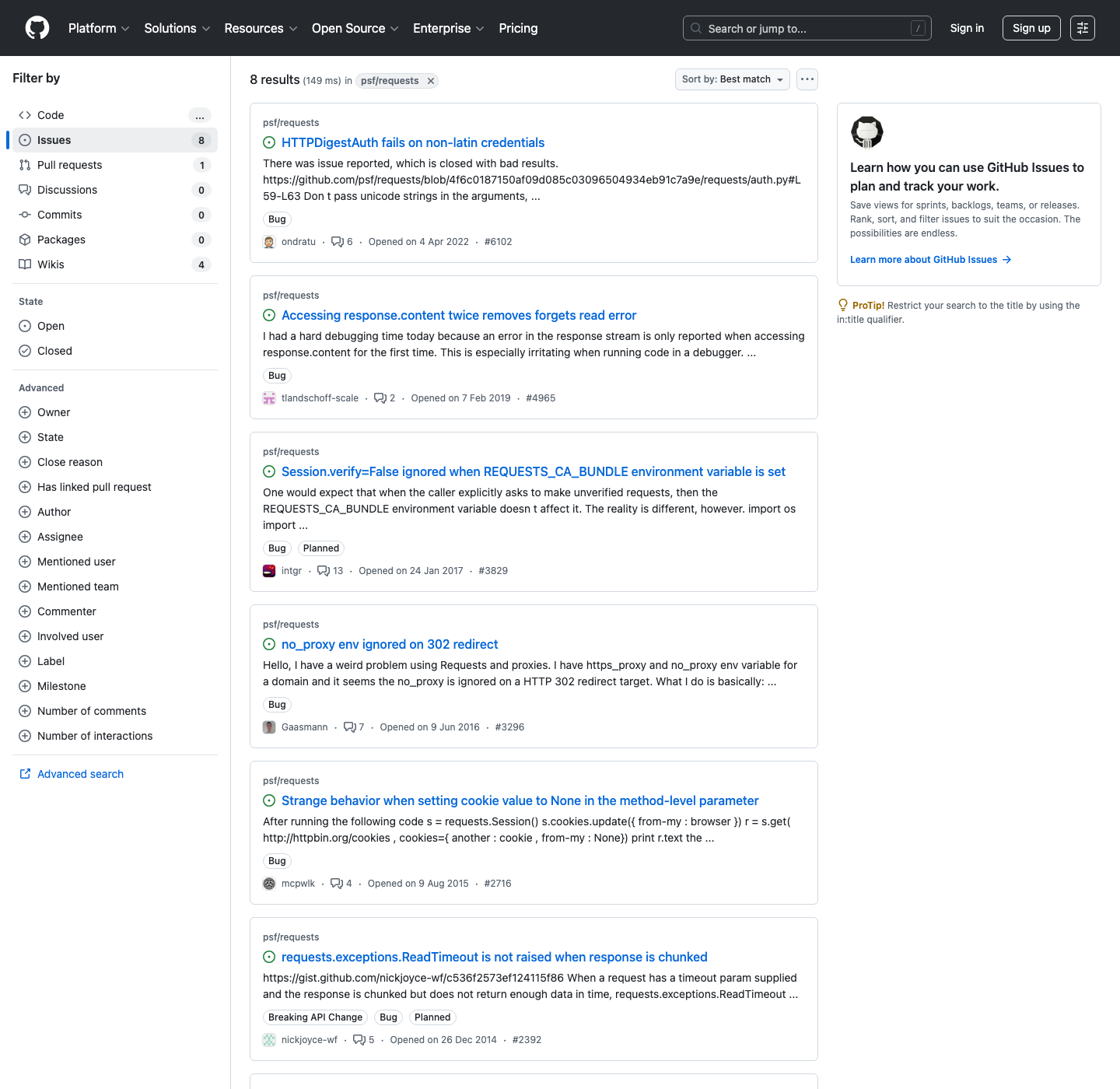Click the external link icon by Advanced search
The width and height of the screenshot is (1120, 1089).
[x=25, y=774]
